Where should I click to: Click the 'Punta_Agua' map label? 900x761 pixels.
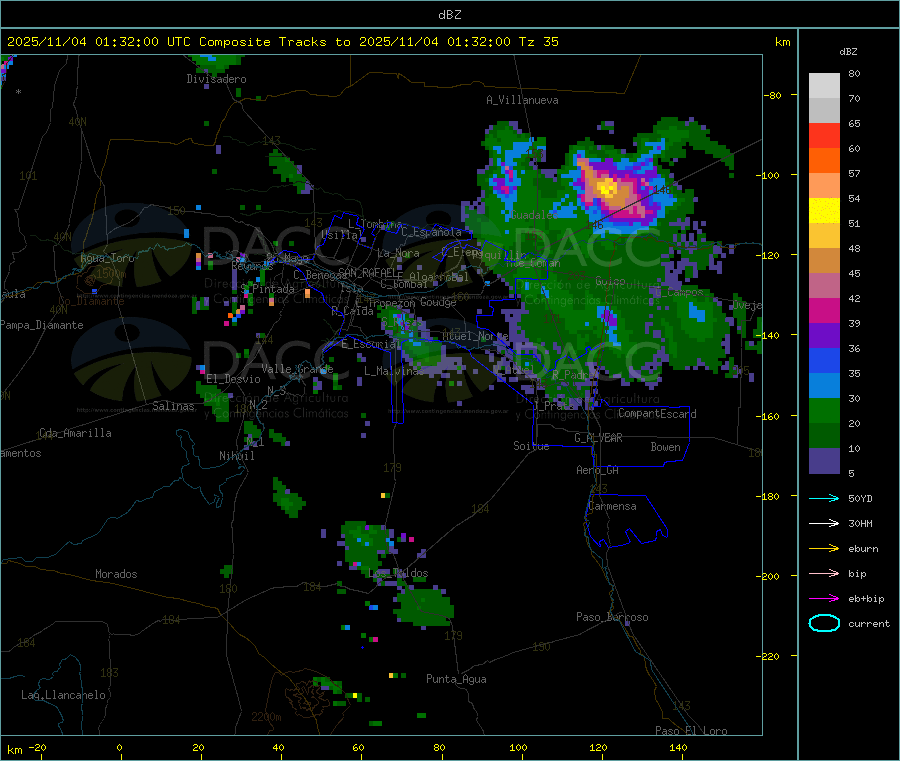[x=456, y=679]
